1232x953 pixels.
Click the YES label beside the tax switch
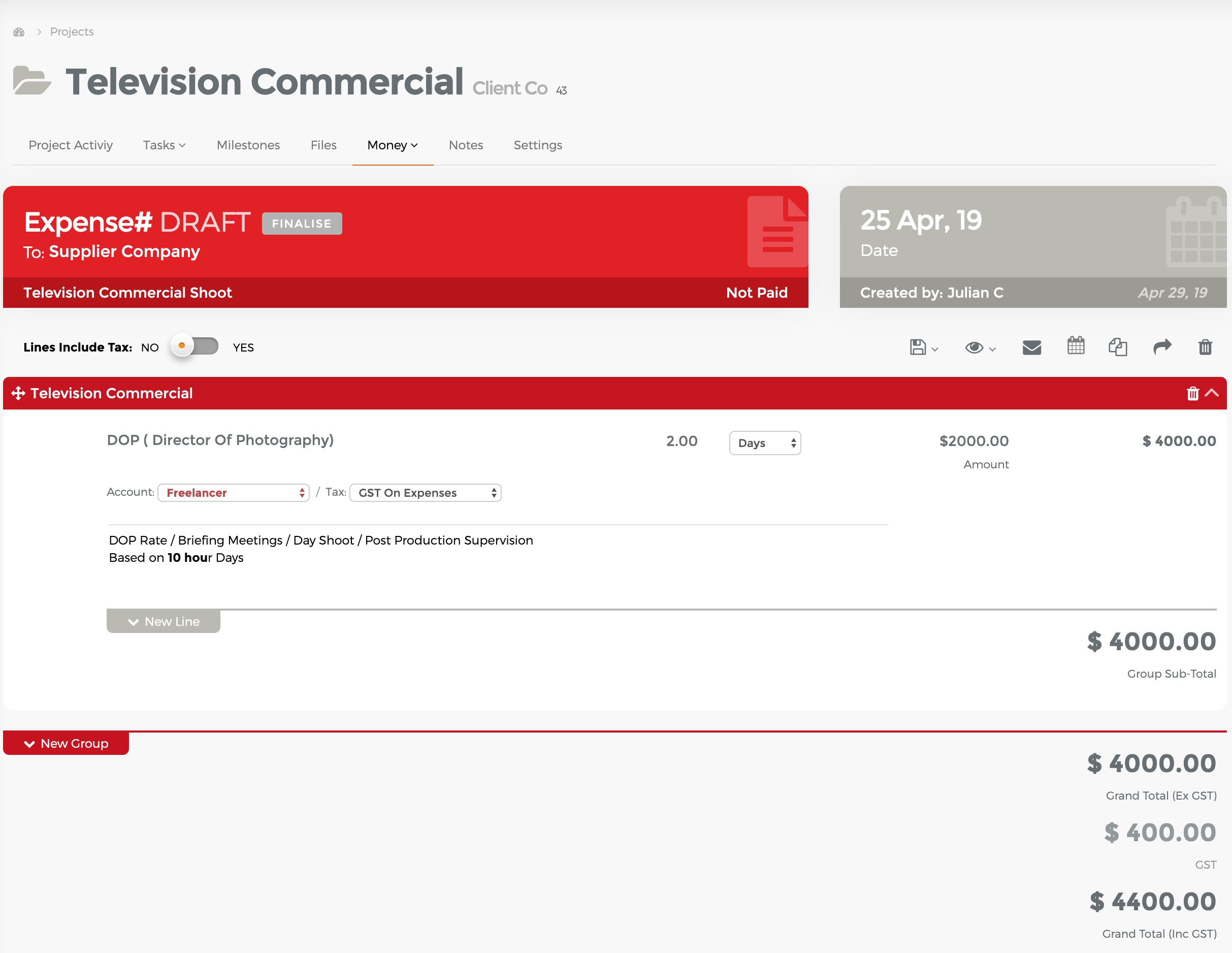pos(243,347)
